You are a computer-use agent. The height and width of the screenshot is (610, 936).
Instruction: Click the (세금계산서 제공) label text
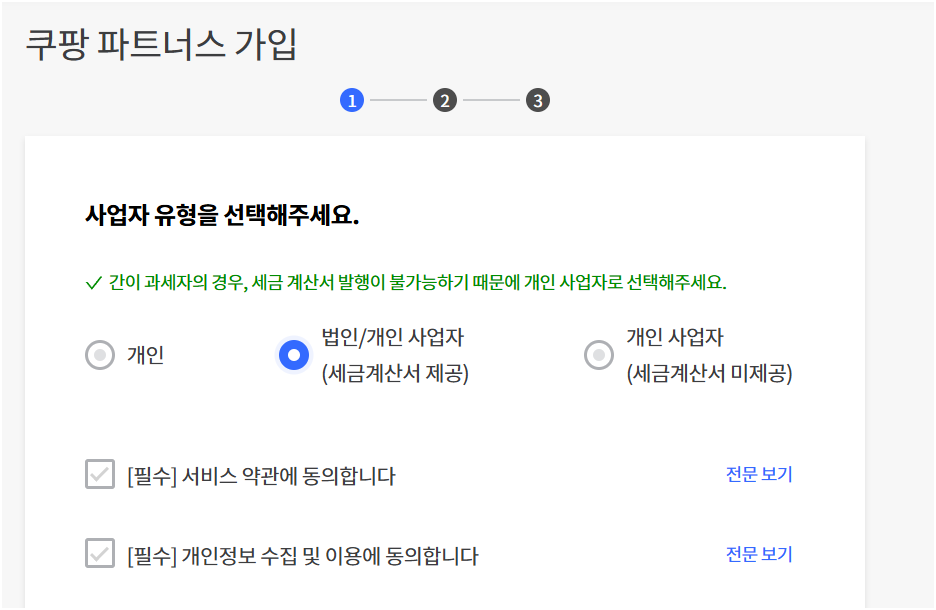coord(395,374)
